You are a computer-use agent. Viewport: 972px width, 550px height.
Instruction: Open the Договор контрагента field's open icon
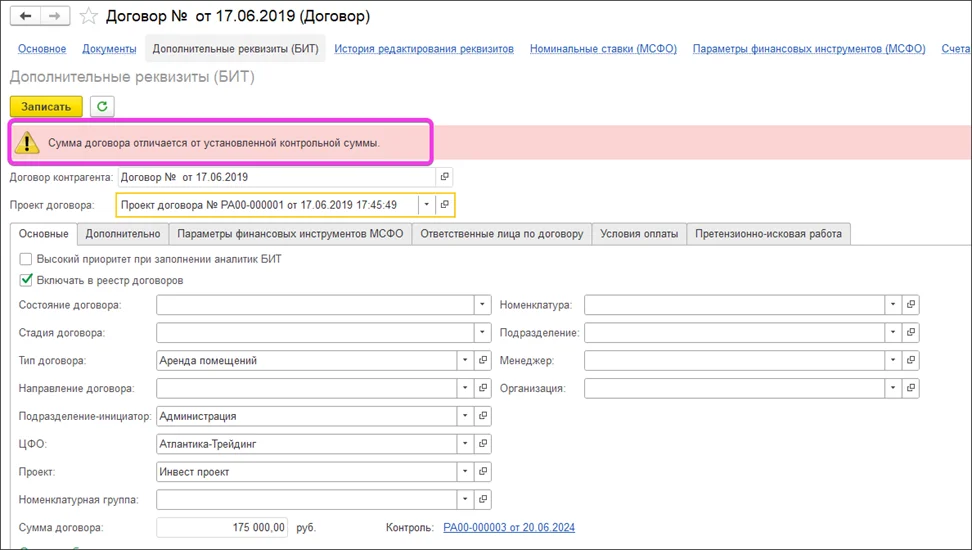tap(445, 177)
